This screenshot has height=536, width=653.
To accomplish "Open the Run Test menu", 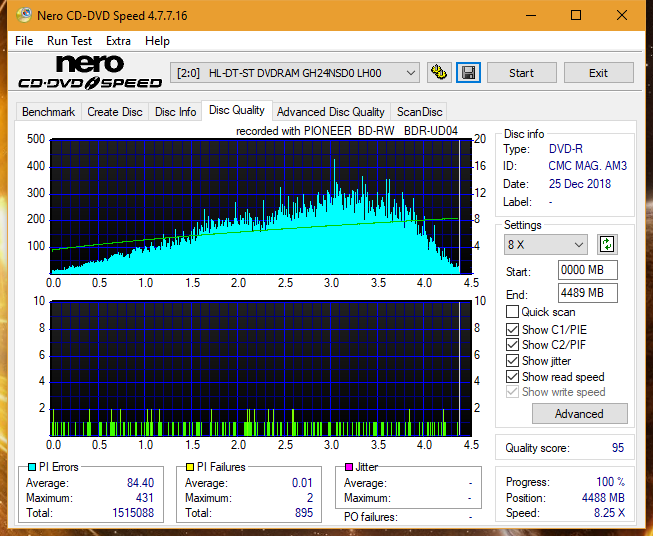I will click(69, 41).
